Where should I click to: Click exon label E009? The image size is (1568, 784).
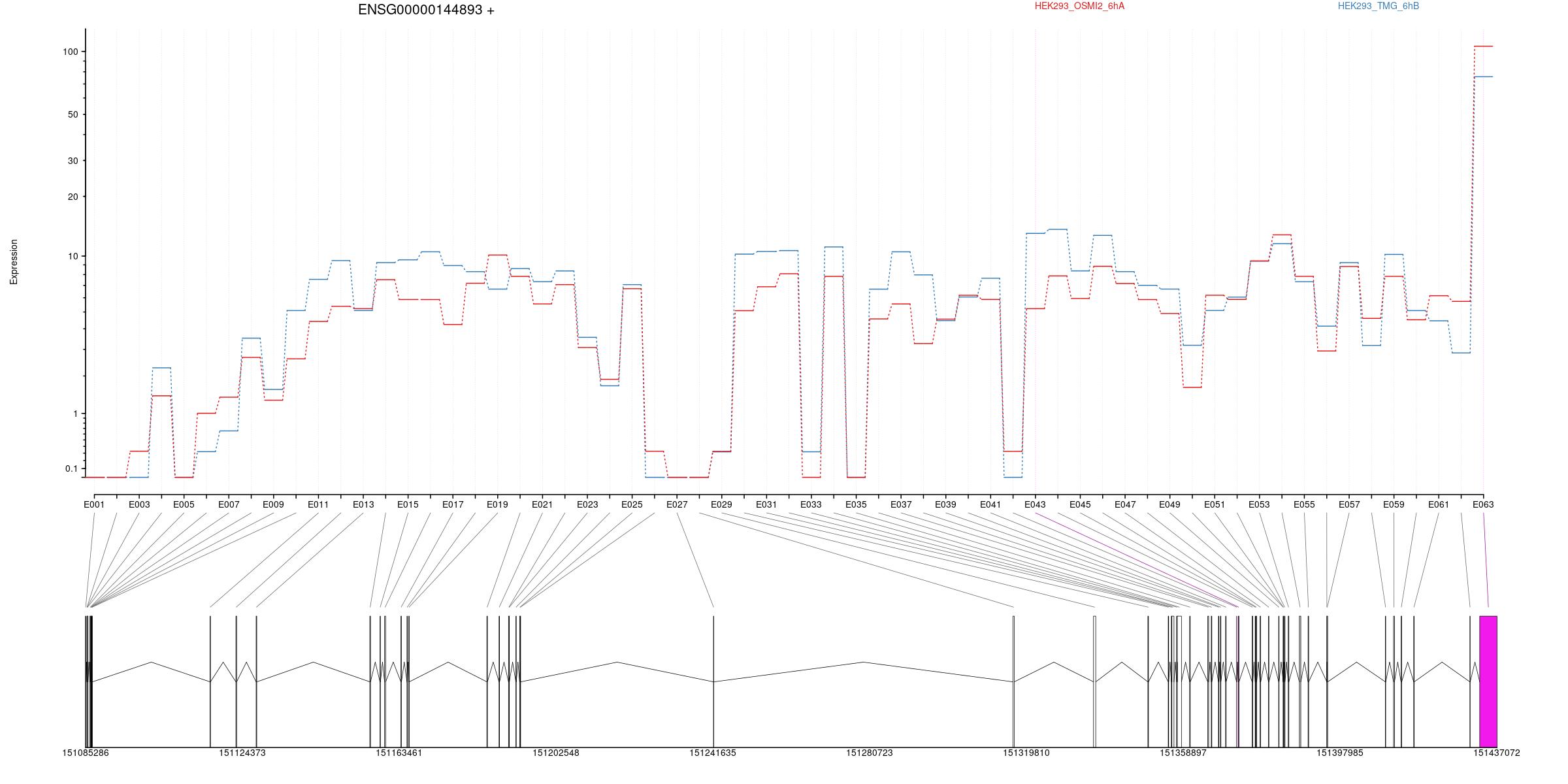[x=273, y=504]
